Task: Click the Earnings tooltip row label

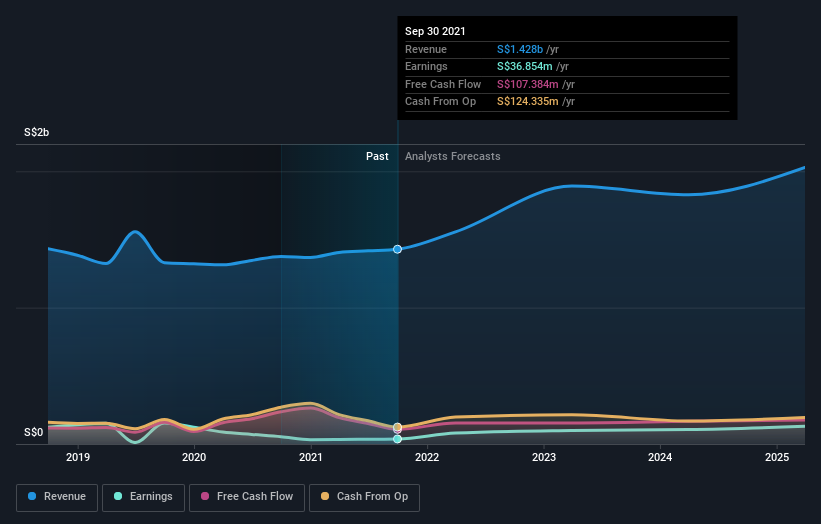Action: click(426, 66)
